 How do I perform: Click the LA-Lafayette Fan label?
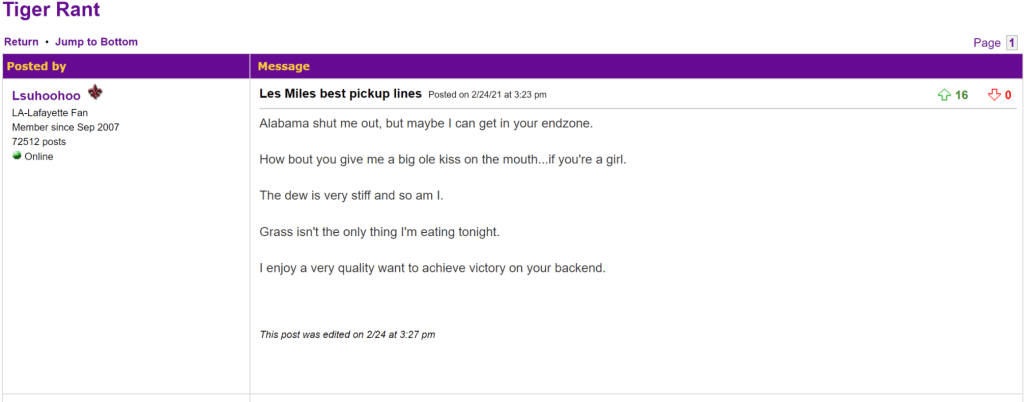tap(50, 113)
